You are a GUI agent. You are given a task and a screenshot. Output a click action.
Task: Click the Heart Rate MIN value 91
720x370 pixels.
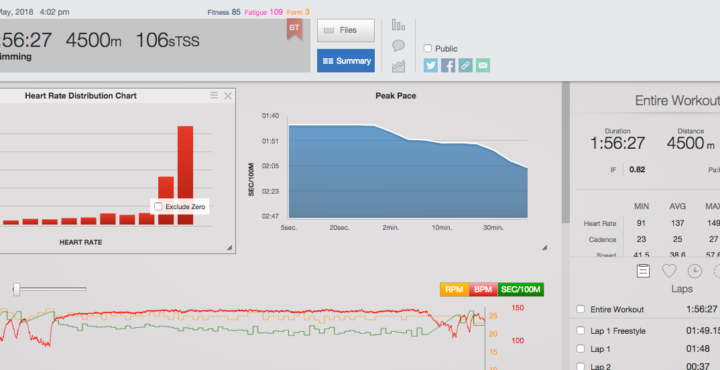click(641, 223)
